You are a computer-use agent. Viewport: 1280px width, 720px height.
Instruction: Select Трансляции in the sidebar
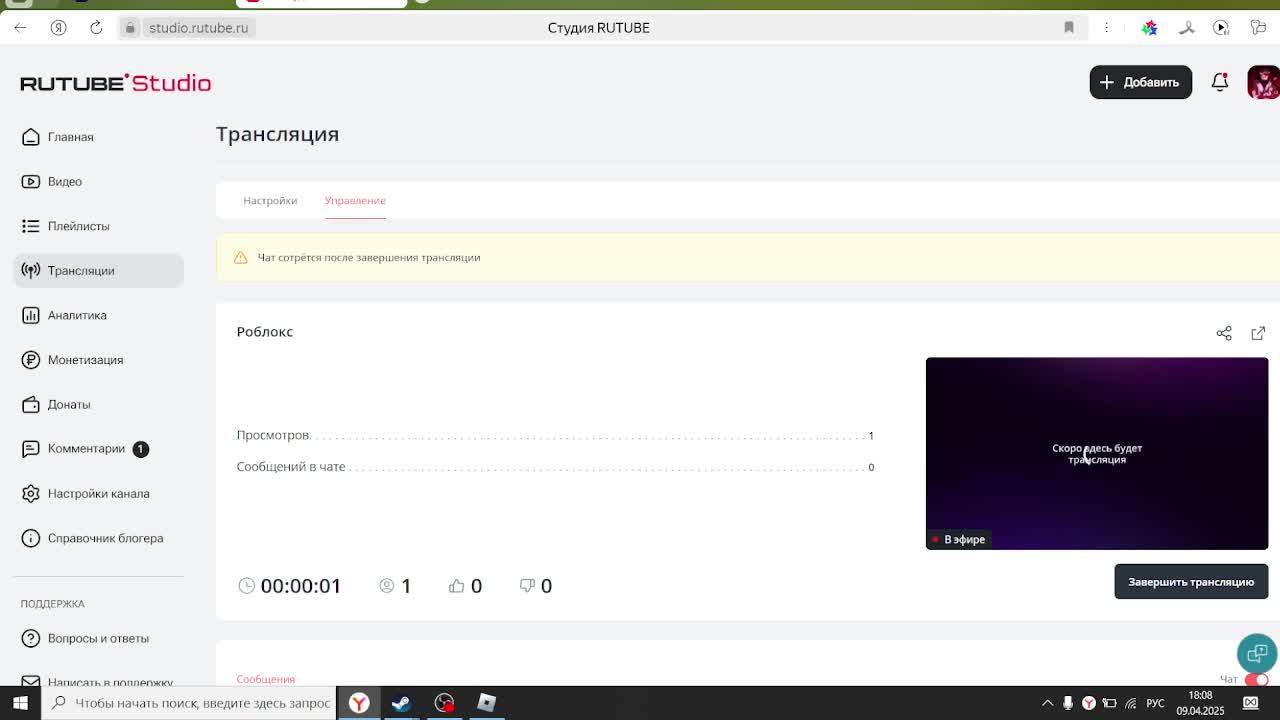pos(98,270)
